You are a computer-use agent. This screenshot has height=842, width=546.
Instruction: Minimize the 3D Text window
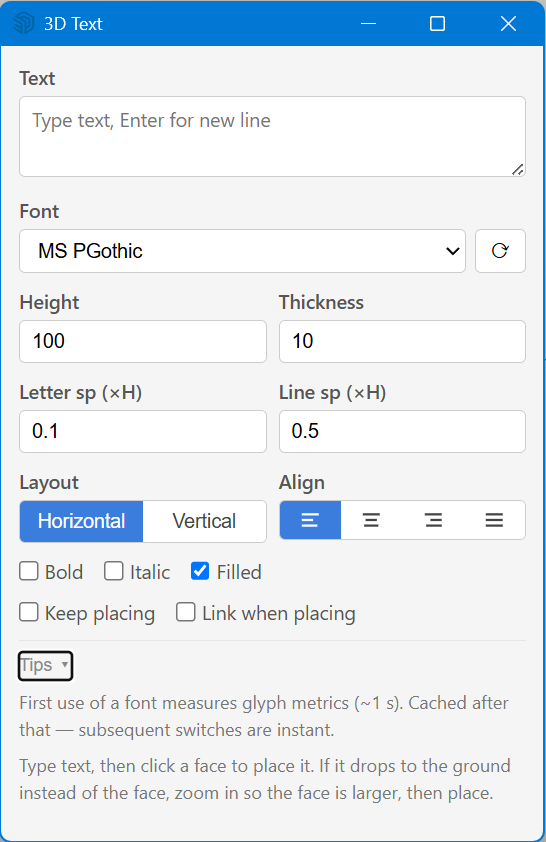pos(368,24)
